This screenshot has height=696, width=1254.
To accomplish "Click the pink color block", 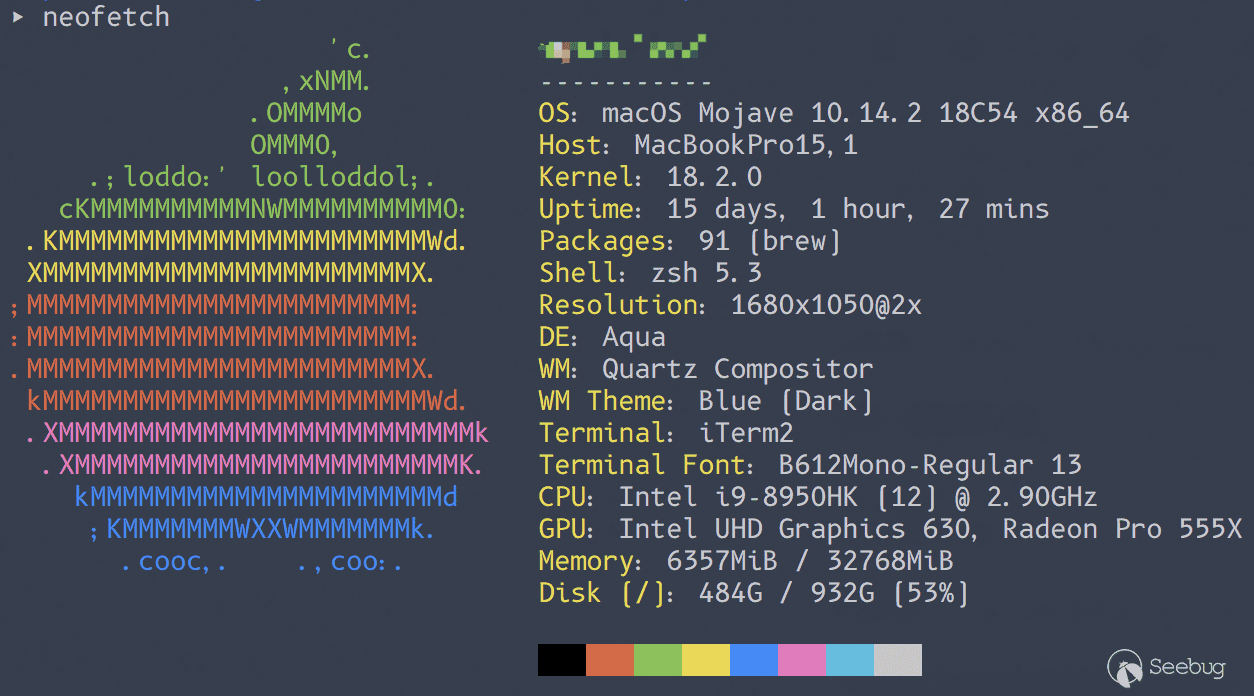I will 802,660.
